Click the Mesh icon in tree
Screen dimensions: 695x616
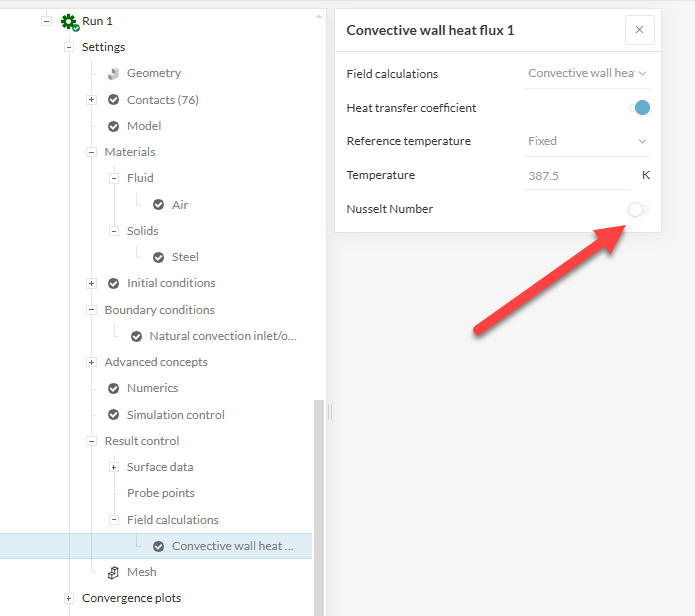click(113, 572)
